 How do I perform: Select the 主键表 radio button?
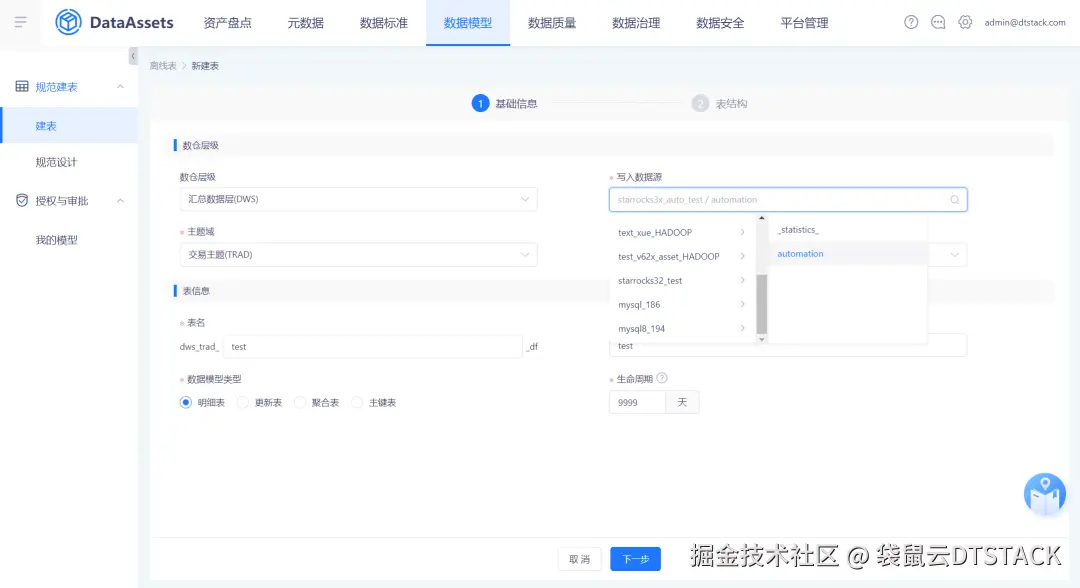[357, 402]
